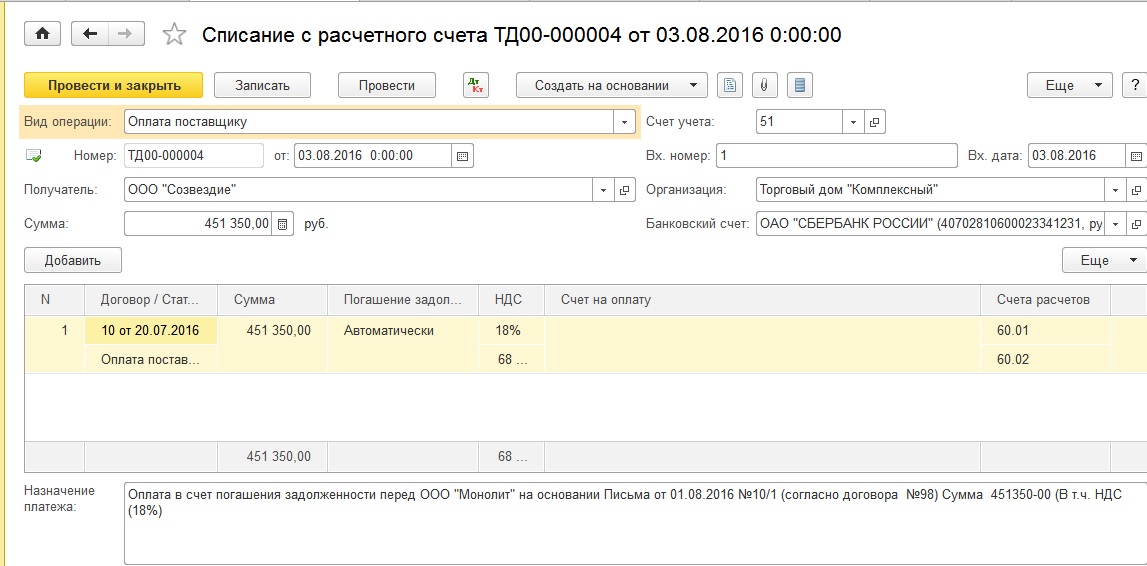Select the Автоматически cell
The height and width of the screenshot is (566, 1147).
coord(402,331)
